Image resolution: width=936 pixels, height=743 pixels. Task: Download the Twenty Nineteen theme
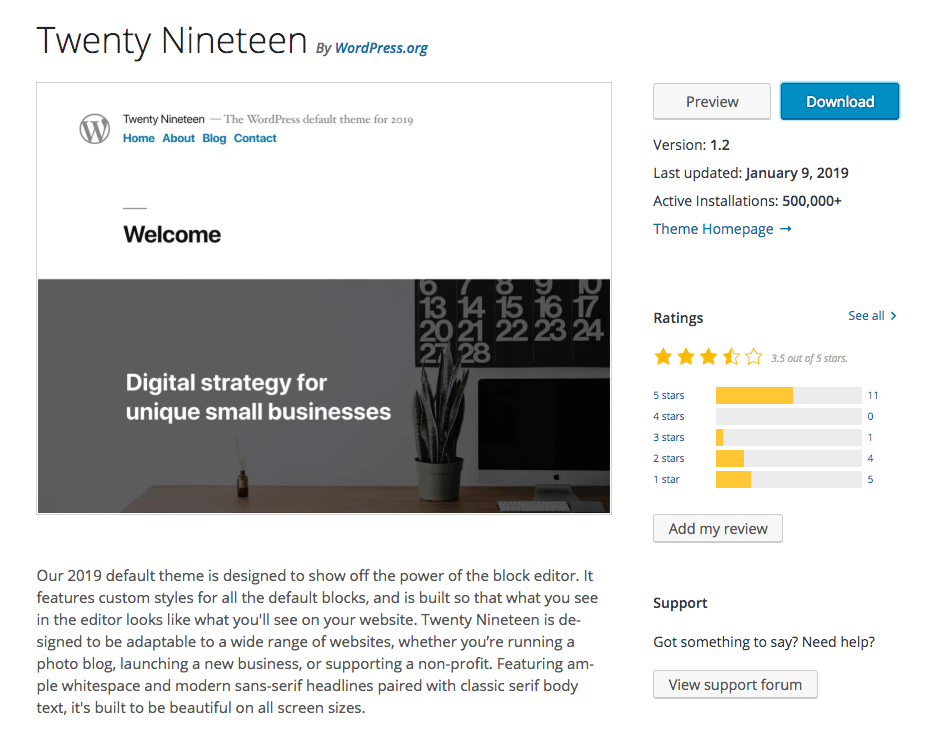click(x=839, y=101)
